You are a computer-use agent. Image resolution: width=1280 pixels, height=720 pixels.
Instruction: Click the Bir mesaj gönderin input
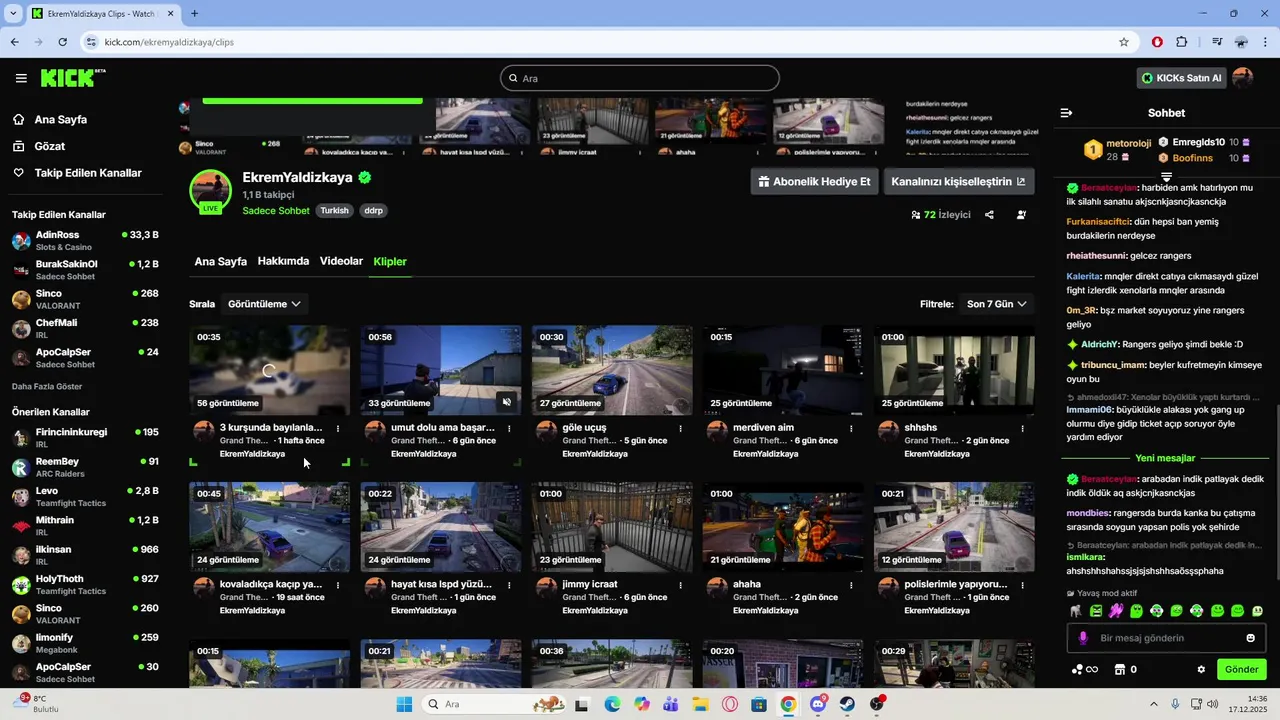tap(1166, 638)
